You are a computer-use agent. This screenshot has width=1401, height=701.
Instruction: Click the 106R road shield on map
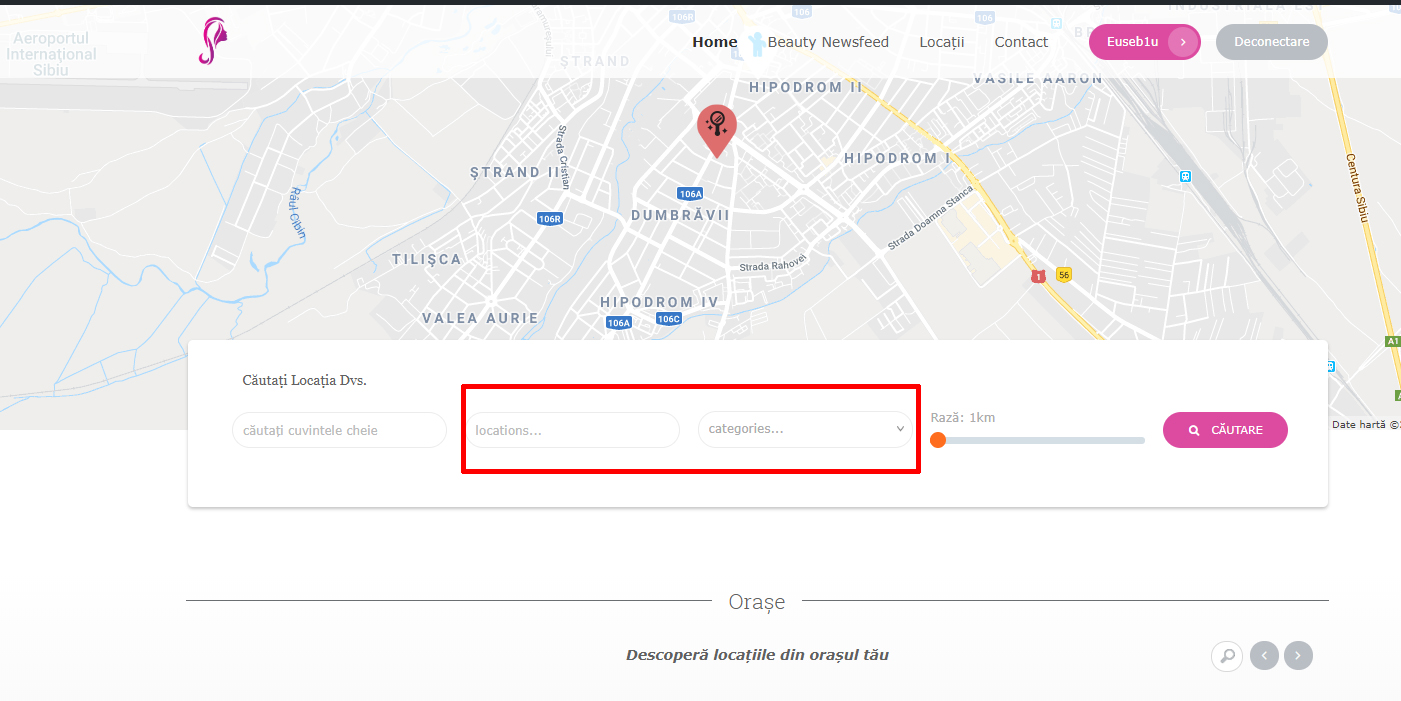(549, 219)
